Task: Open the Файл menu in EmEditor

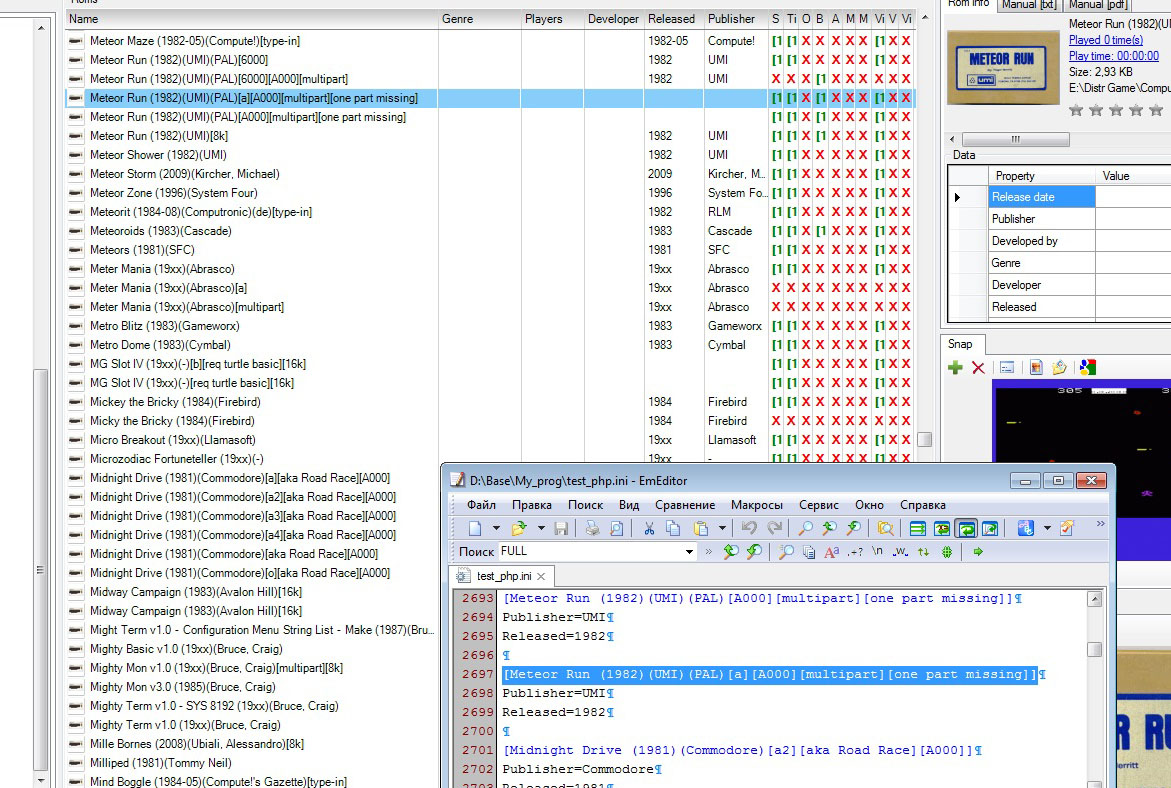Action: [482, 505]
